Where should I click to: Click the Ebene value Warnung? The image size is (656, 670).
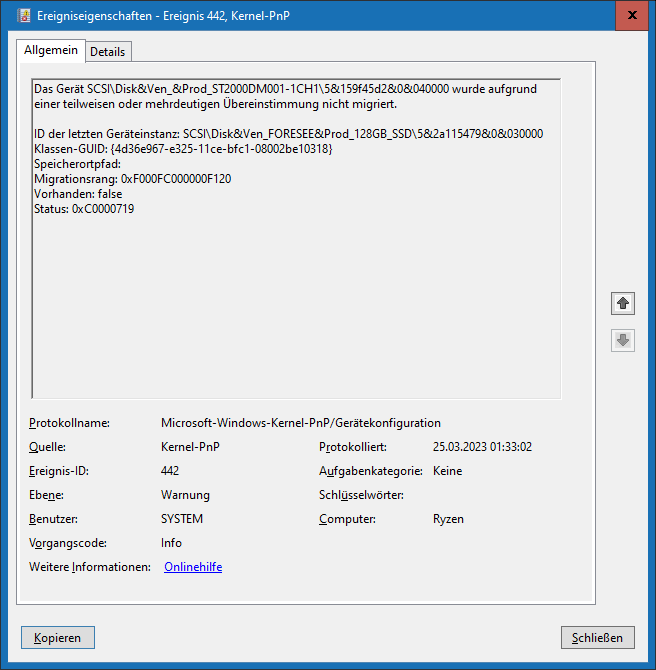[x=185, y=495]
